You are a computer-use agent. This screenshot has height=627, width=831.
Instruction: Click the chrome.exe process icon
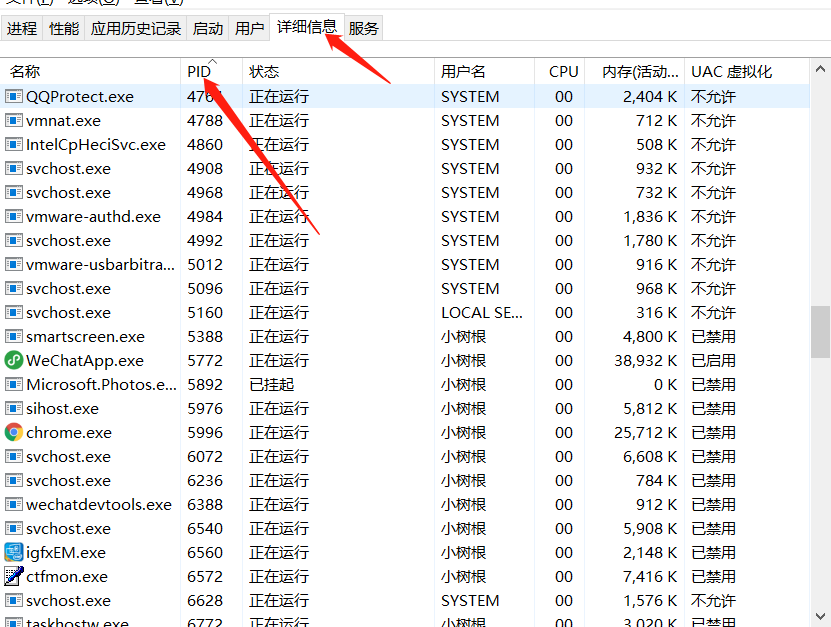14,432
